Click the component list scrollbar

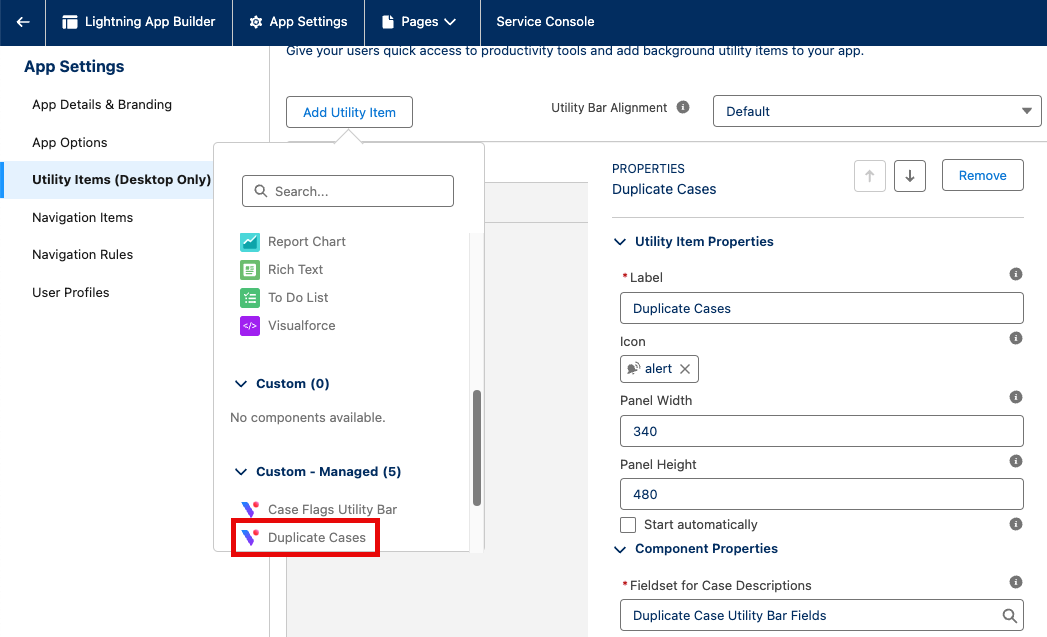pos(477,448)
